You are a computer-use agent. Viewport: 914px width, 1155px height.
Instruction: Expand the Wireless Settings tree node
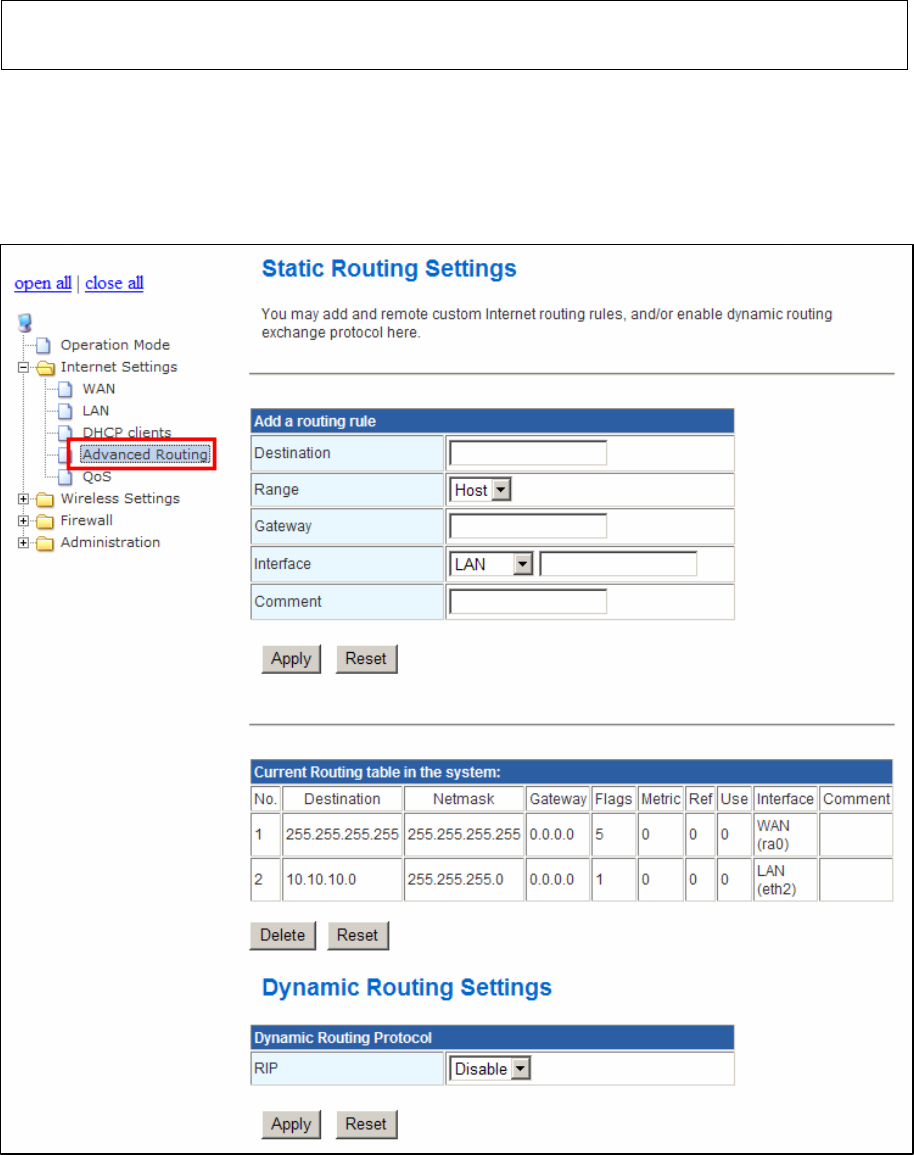coord(24,499)
